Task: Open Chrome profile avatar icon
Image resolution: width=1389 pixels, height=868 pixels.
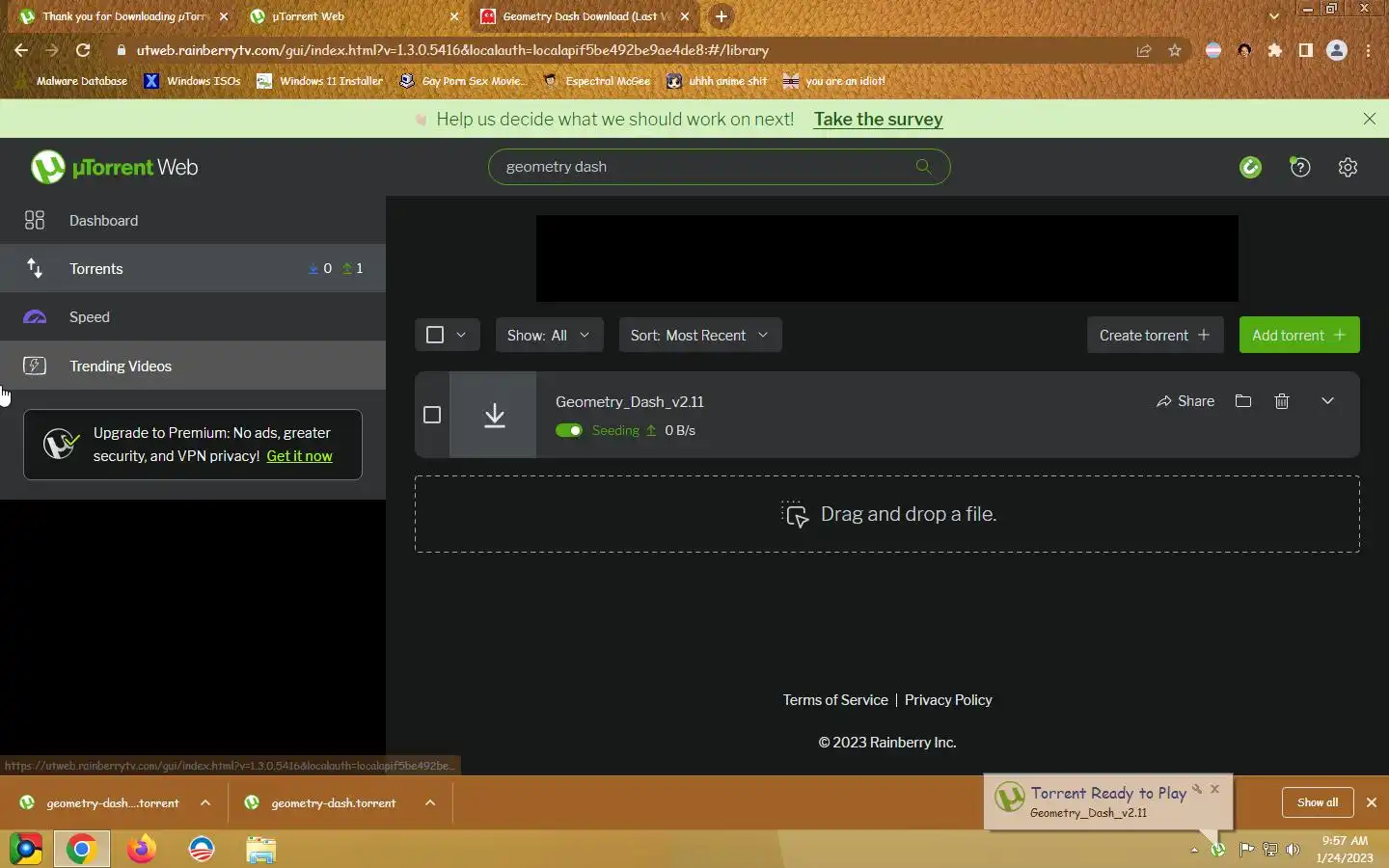Action: (x=1337, y=50)
